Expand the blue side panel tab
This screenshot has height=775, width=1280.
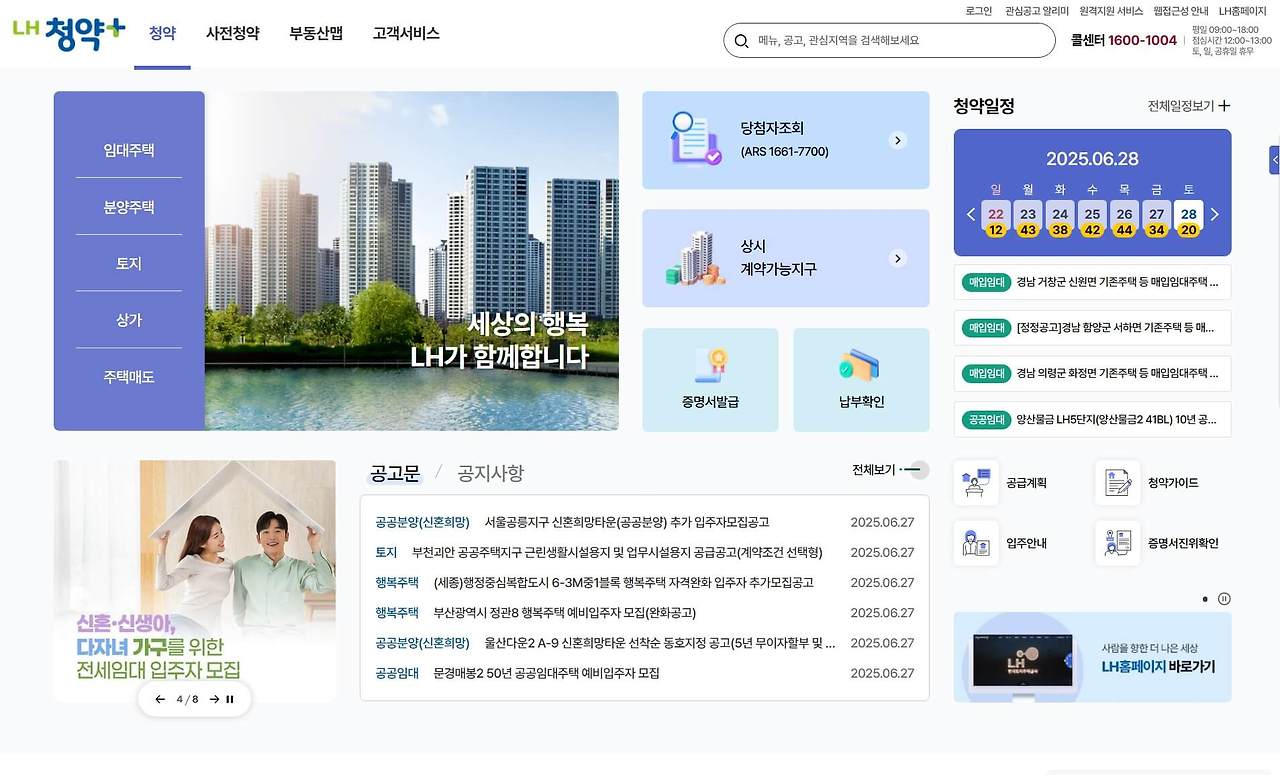pyautogui.click(x=1275, y=160)
